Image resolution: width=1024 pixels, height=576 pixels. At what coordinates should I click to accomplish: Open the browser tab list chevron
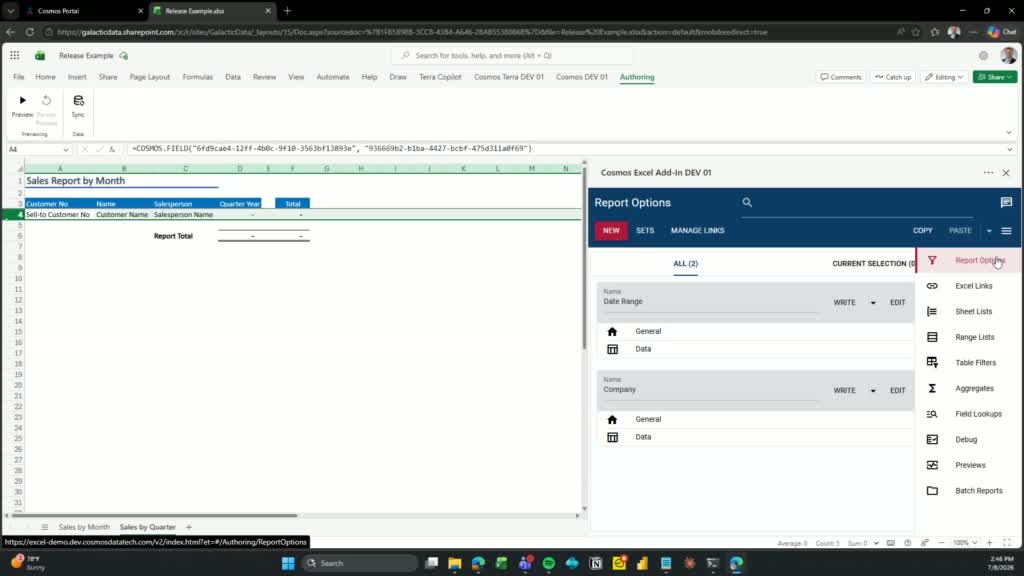click(x=10, y=11)
